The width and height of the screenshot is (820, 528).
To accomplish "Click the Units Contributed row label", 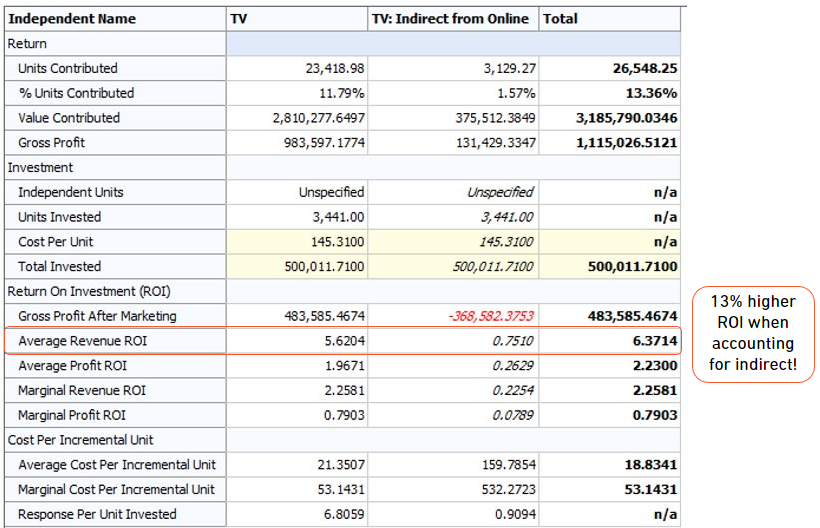I will (x=67, y=69).
